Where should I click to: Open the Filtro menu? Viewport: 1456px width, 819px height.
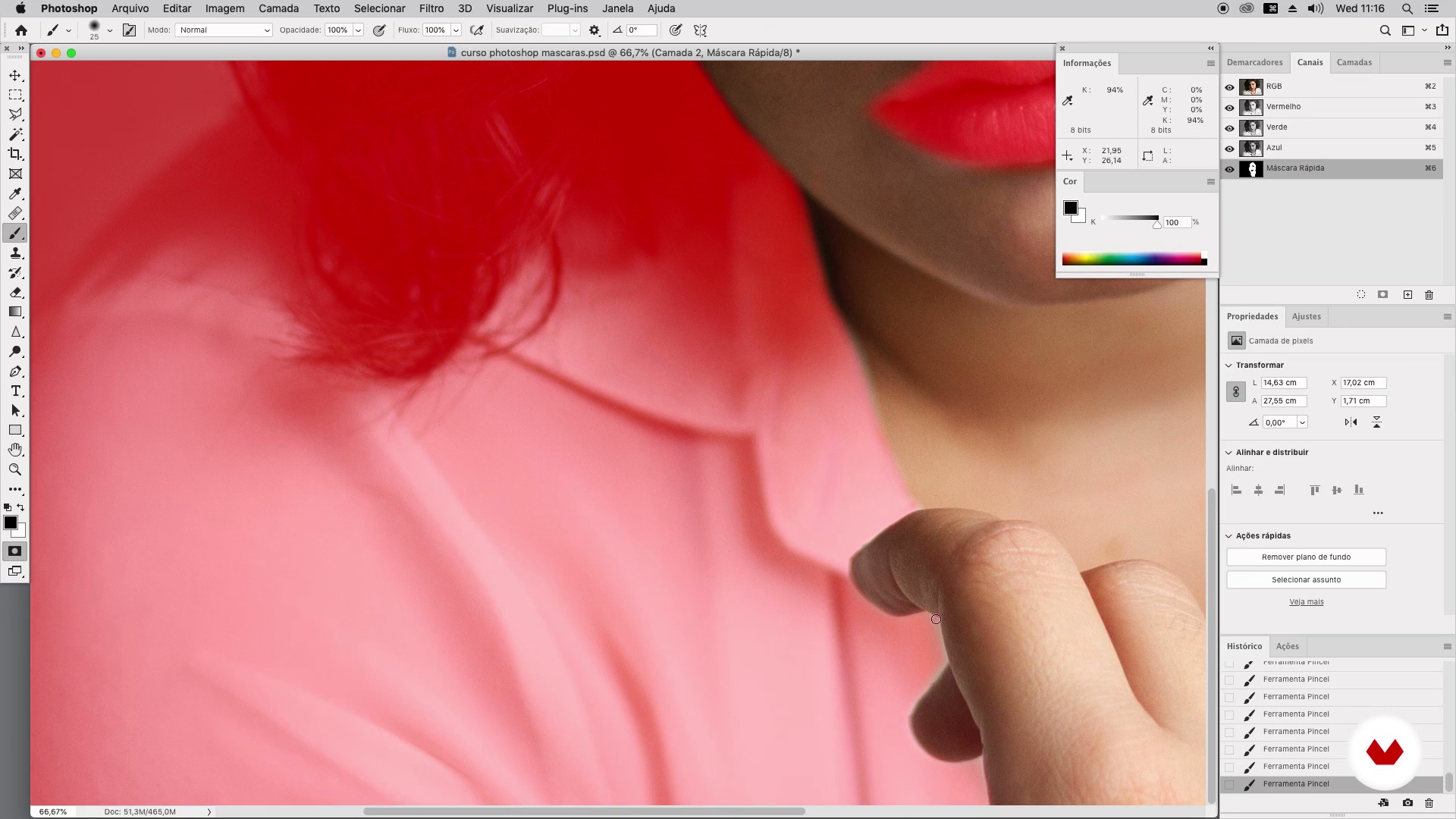(x=431, y=8)
